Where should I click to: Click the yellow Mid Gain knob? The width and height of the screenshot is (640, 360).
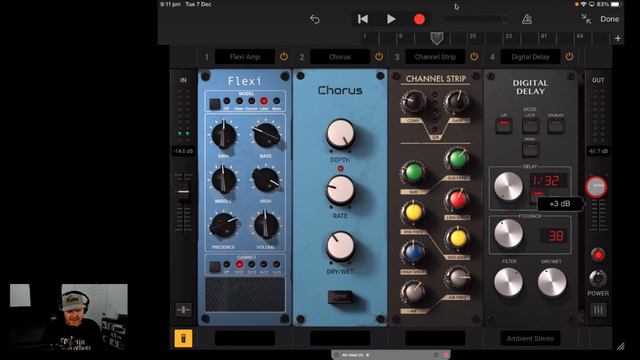click(x=457, y=239)
